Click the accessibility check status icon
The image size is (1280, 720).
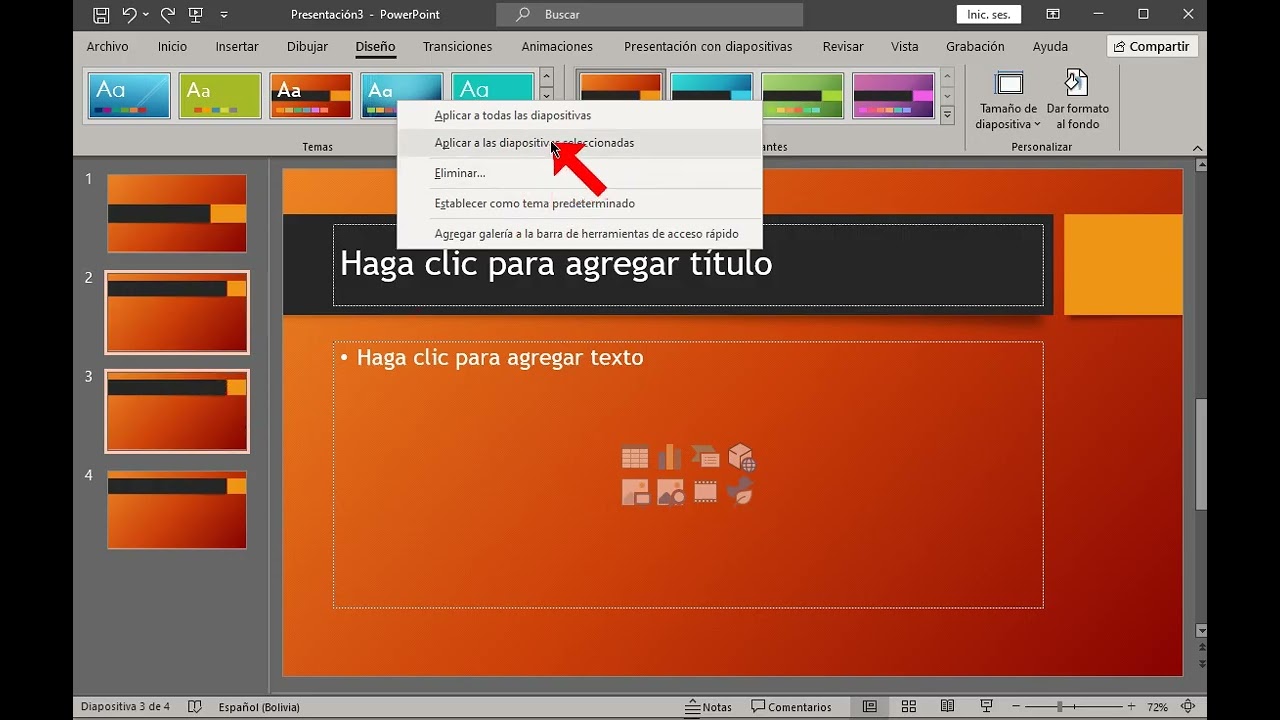coord(195,707)
